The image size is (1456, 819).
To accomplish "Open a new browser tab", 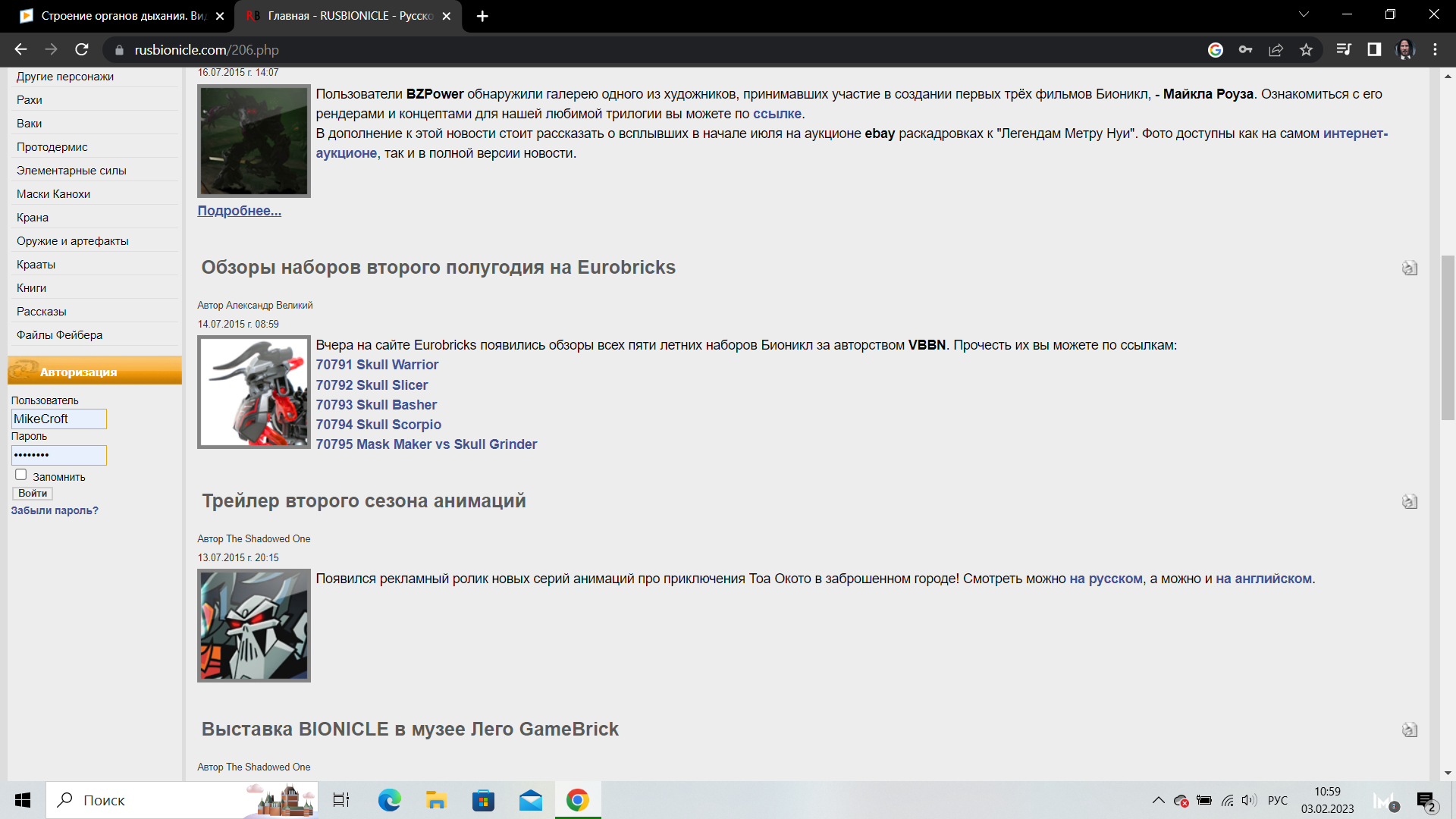I will [482, 16].
